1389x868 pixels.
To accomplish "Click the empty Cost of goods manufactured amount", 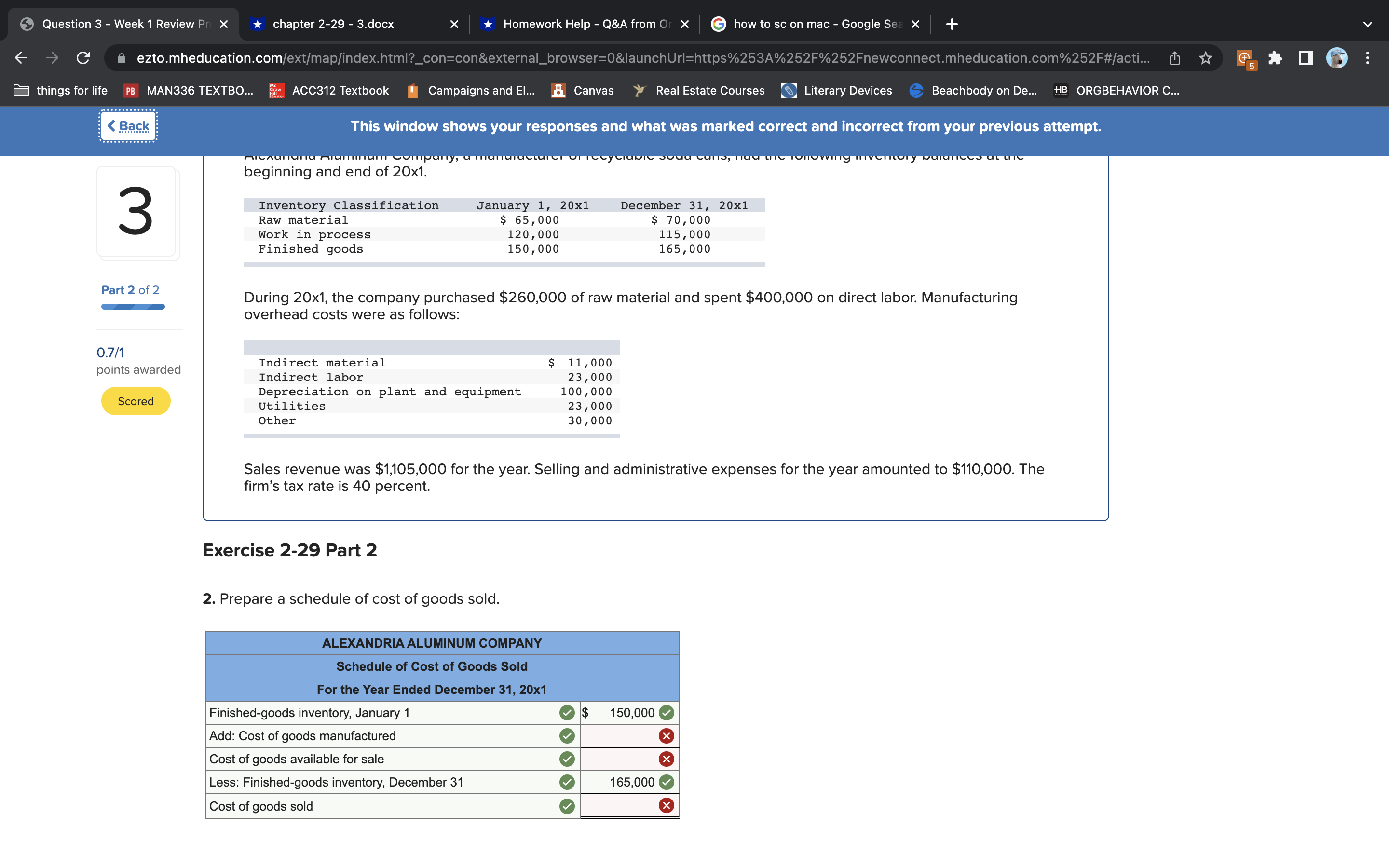I will pos(630,736).
